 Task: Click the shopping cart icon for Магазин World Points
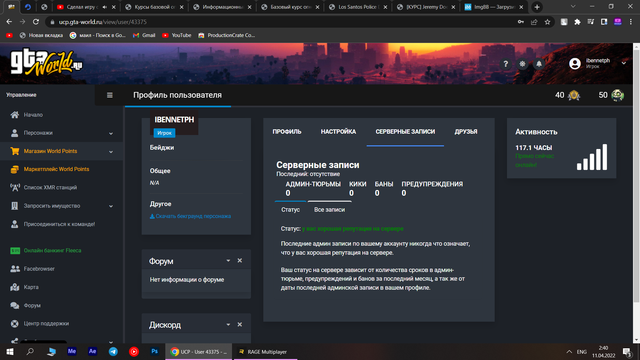(x=15, y=151)
